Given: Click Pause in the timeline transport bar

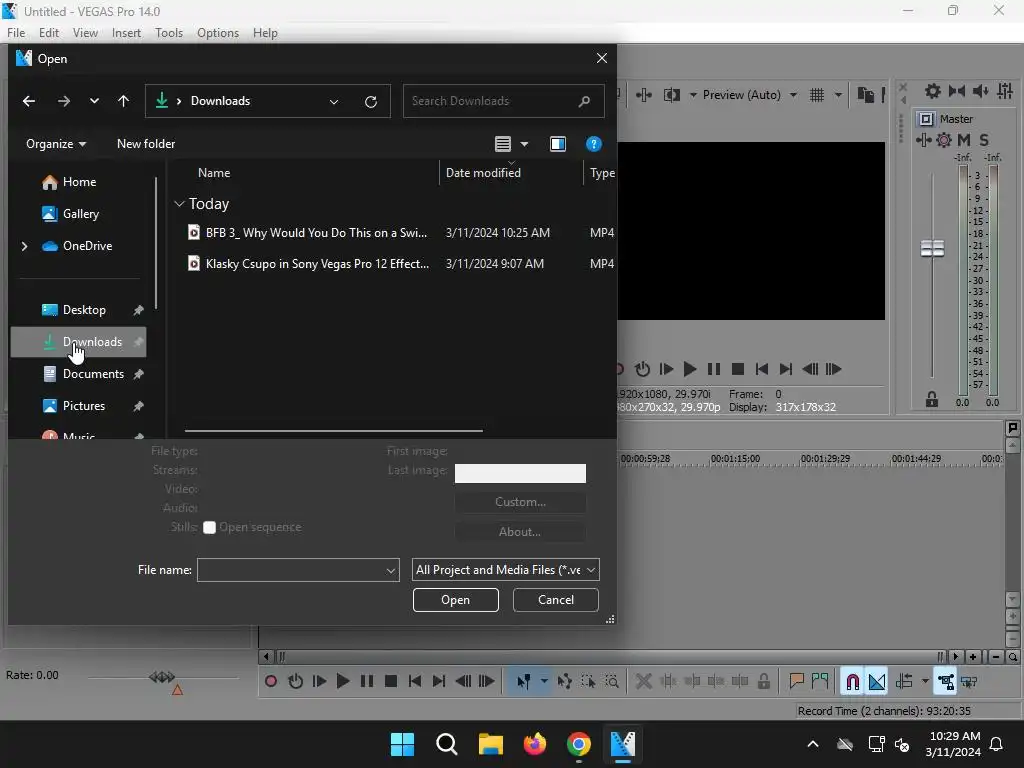Looking at the screenshot, I should 367,681.
